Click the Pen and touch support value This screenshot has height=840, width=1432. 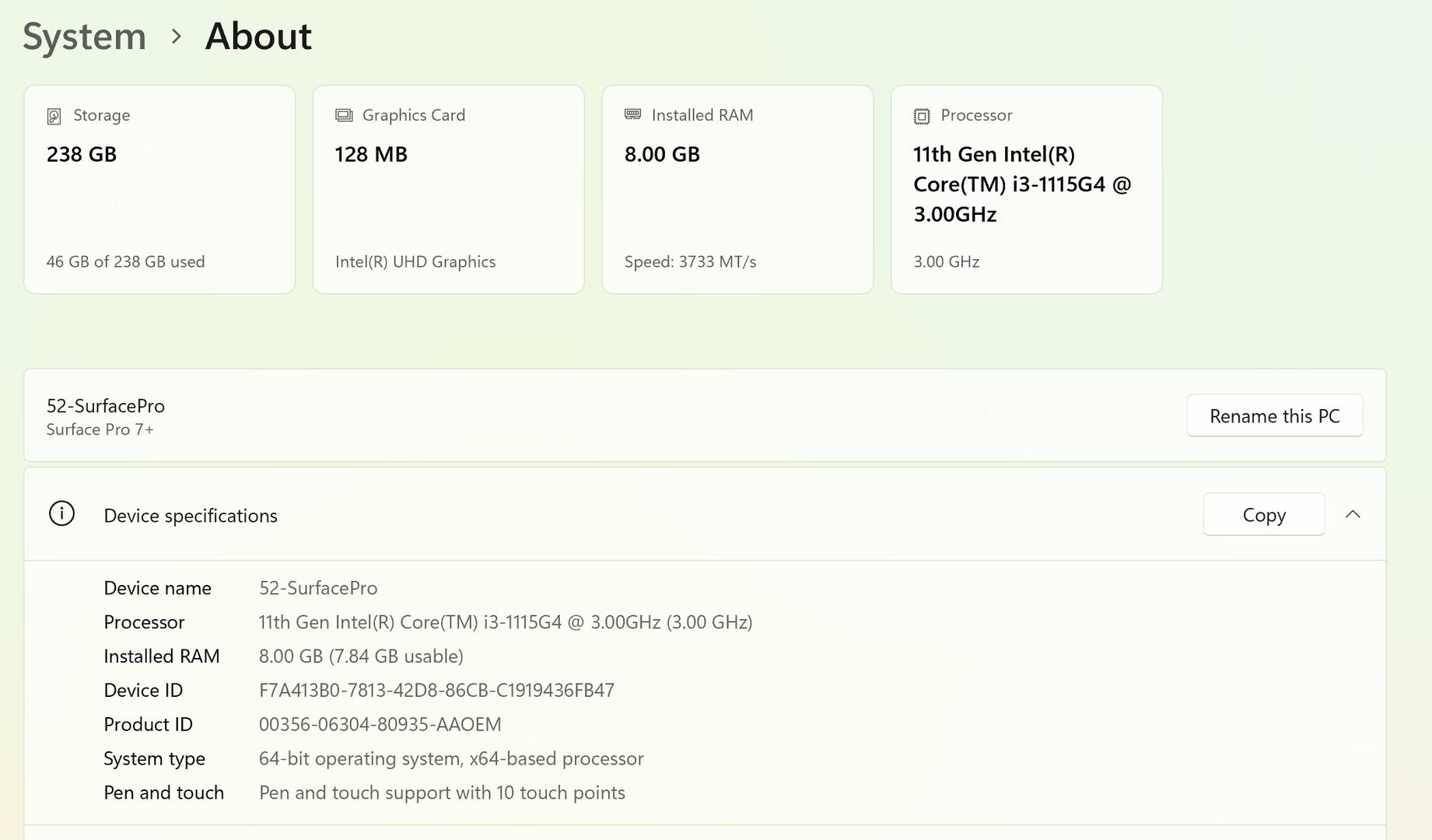point(442,793)
